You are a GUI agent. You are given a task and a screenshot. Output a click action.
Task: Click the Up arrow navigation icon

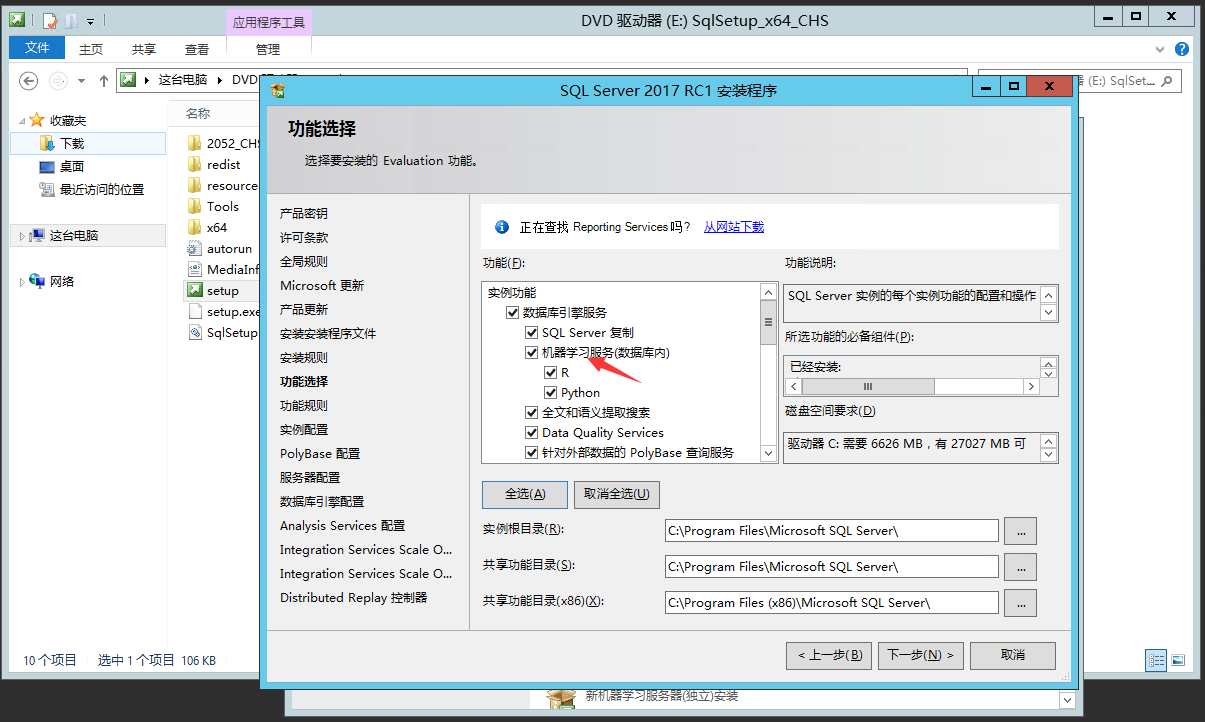tap(104, 81)
